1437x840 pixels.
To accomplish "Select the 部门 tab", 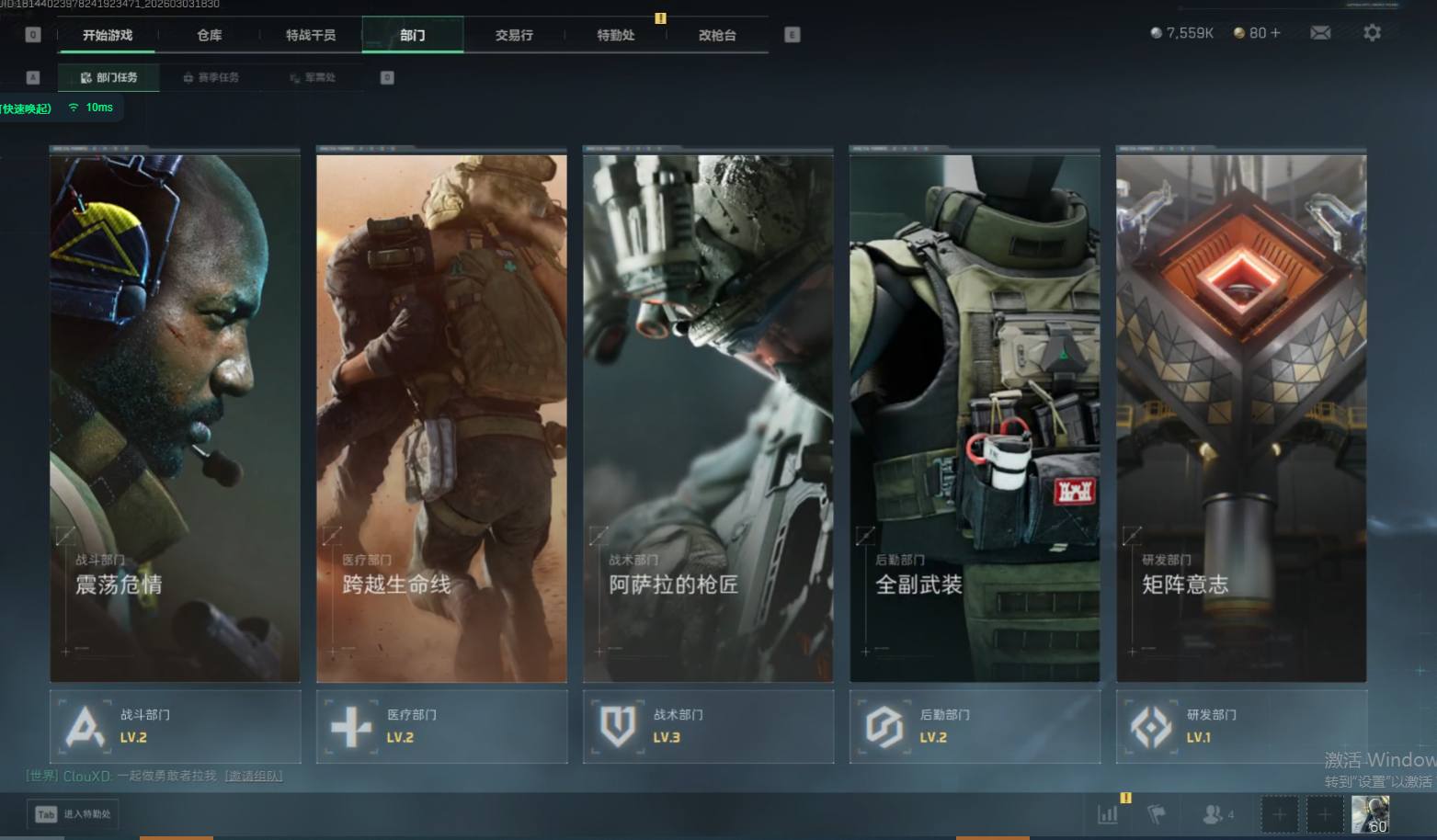I will [413, 35].
